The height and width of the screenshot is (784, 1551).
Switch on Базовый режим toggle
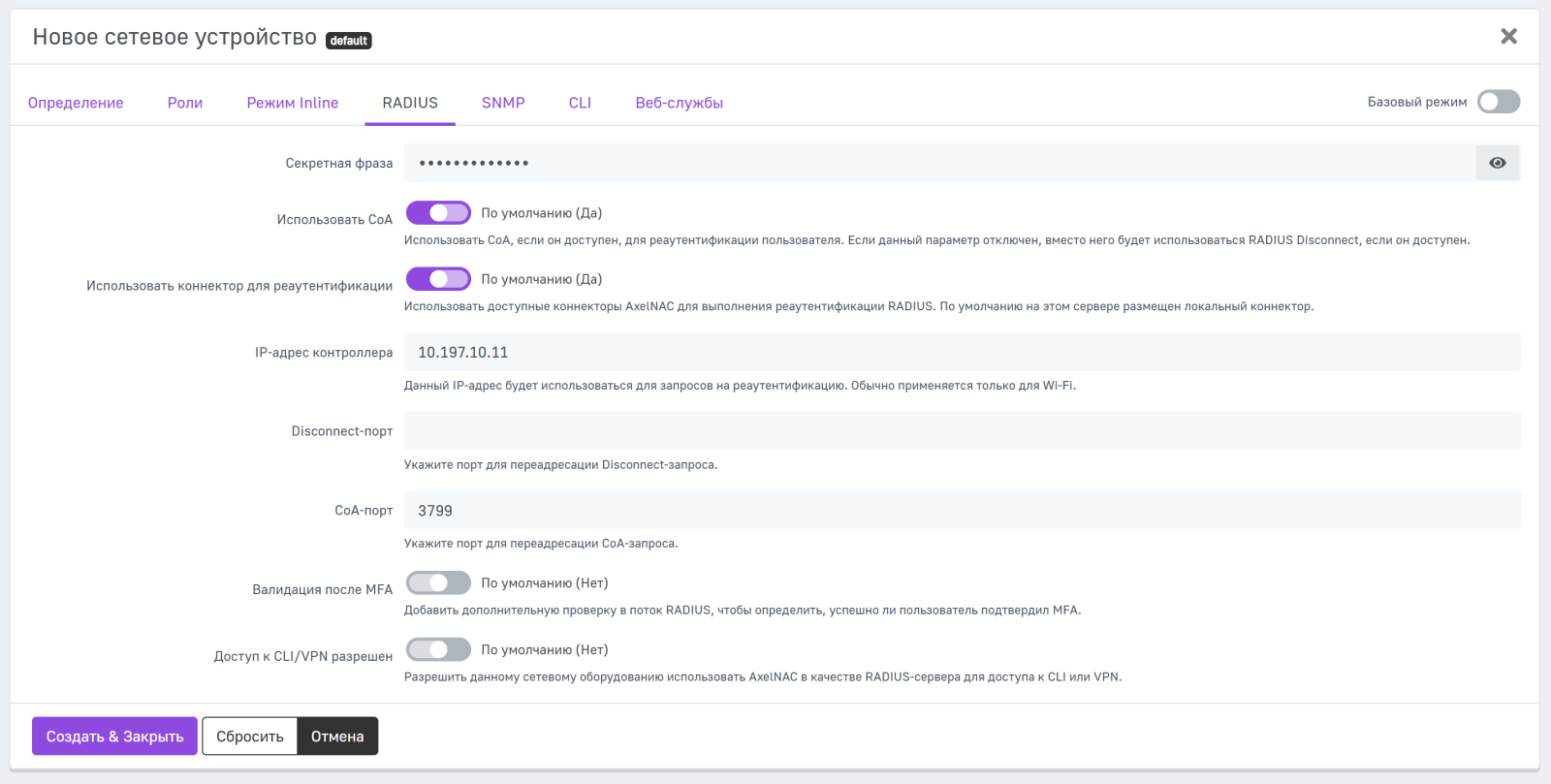click(x=1498, y=102)
